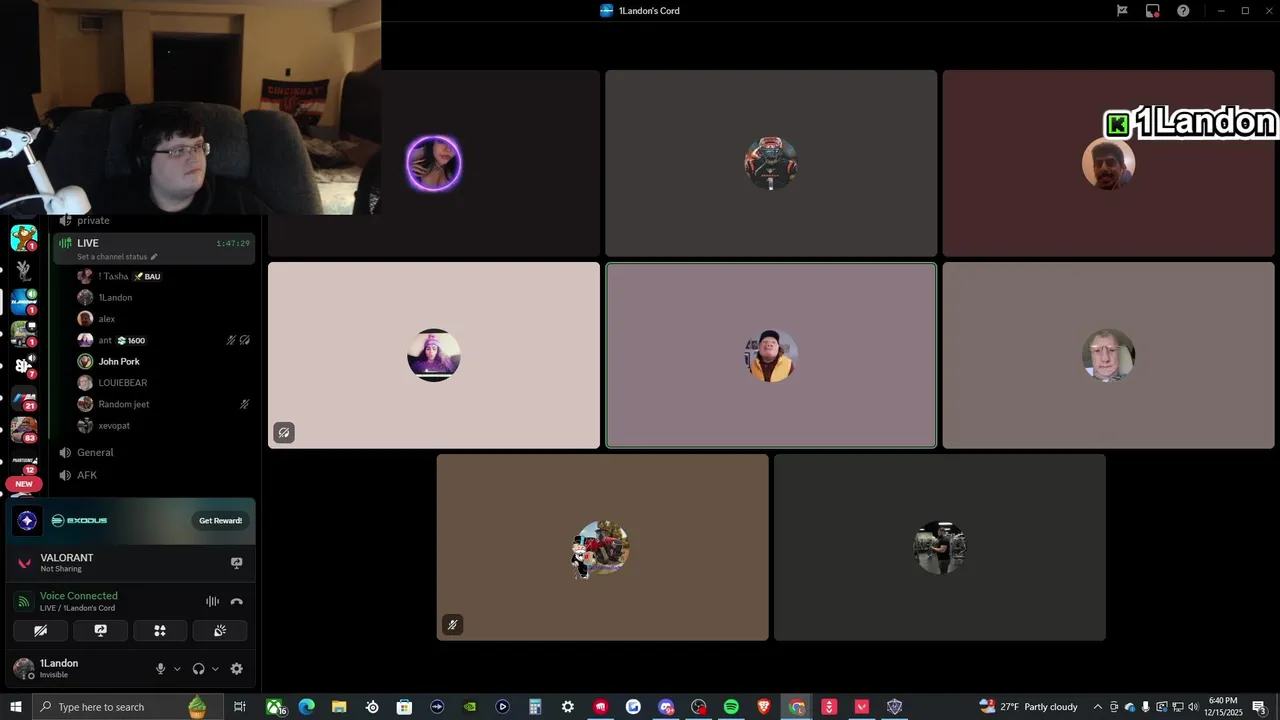Select server icon with 83 badge
The image size is (1280, 720).
pos(24,429)
